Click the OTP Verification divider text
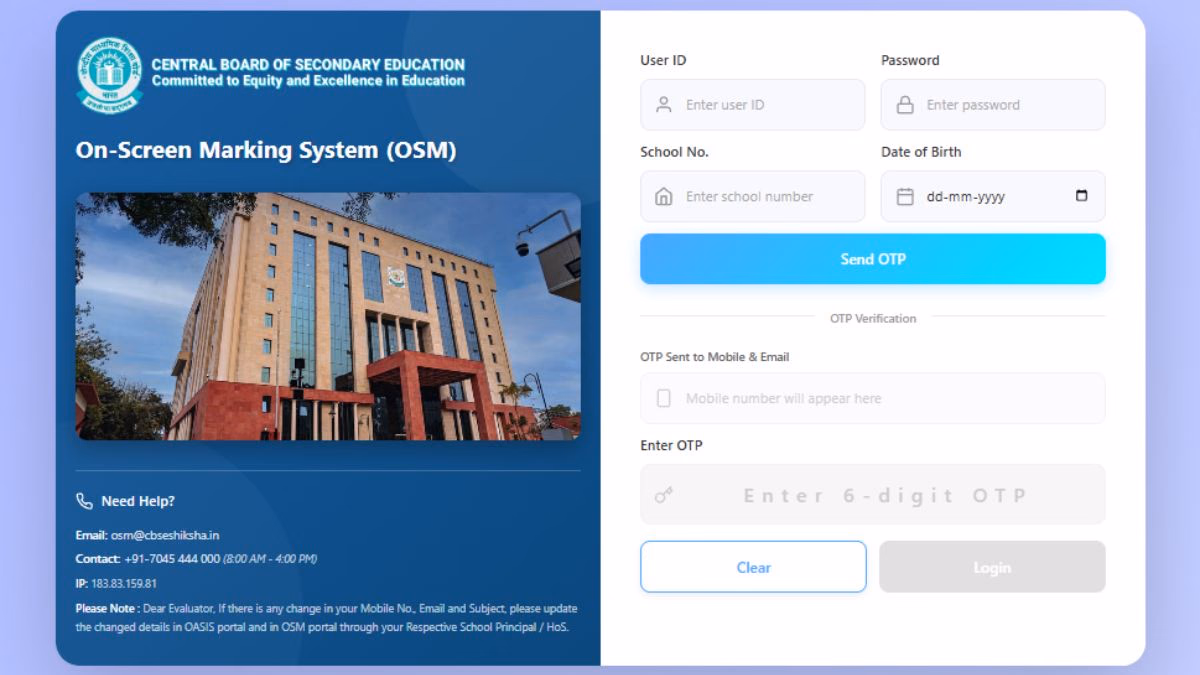This screenshot has width=1200, height=675. [x=873, y=318]
